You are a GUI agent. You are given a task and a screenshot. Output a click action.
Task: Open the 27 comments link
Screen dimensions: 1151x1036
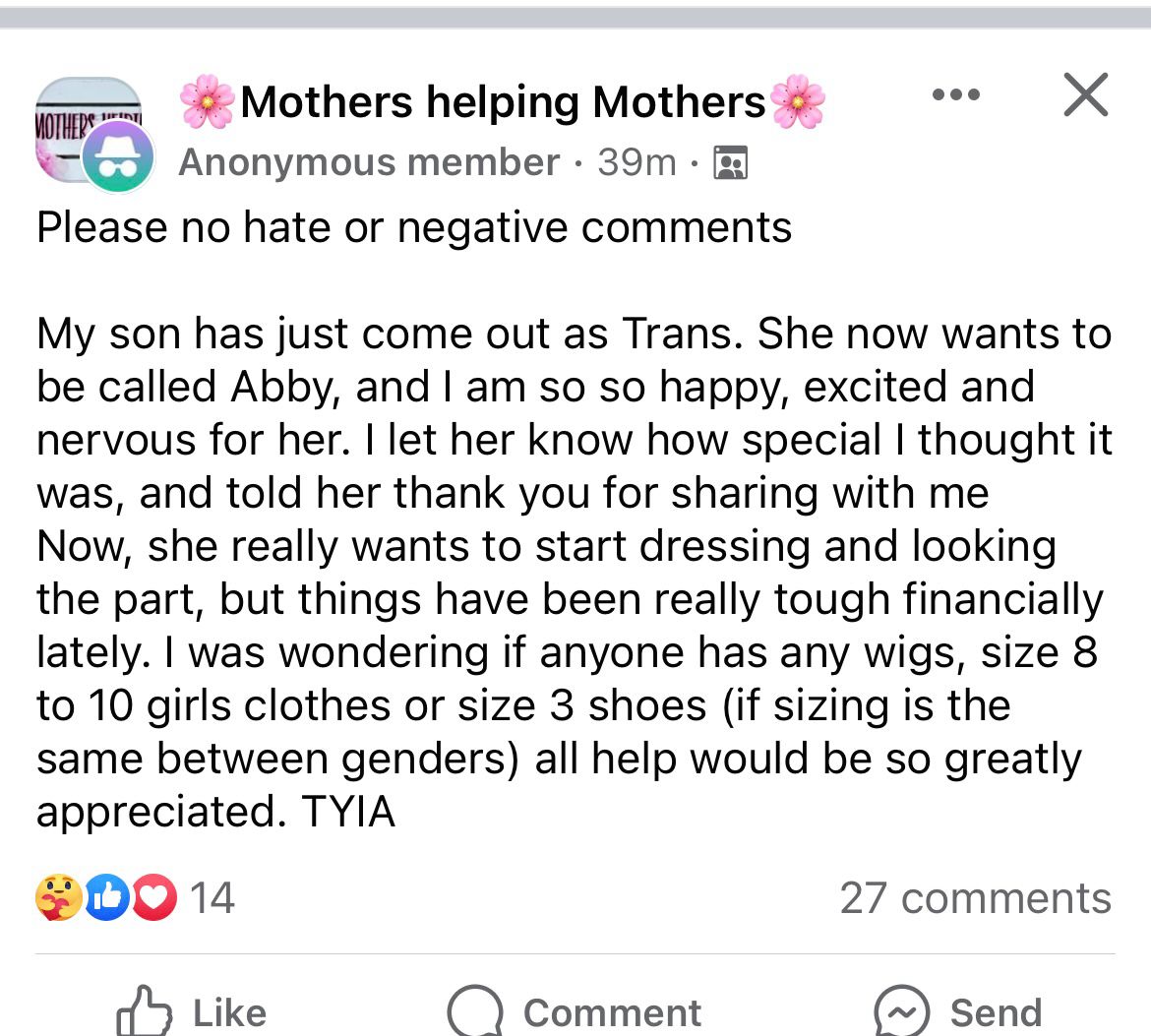click(975, 898)
